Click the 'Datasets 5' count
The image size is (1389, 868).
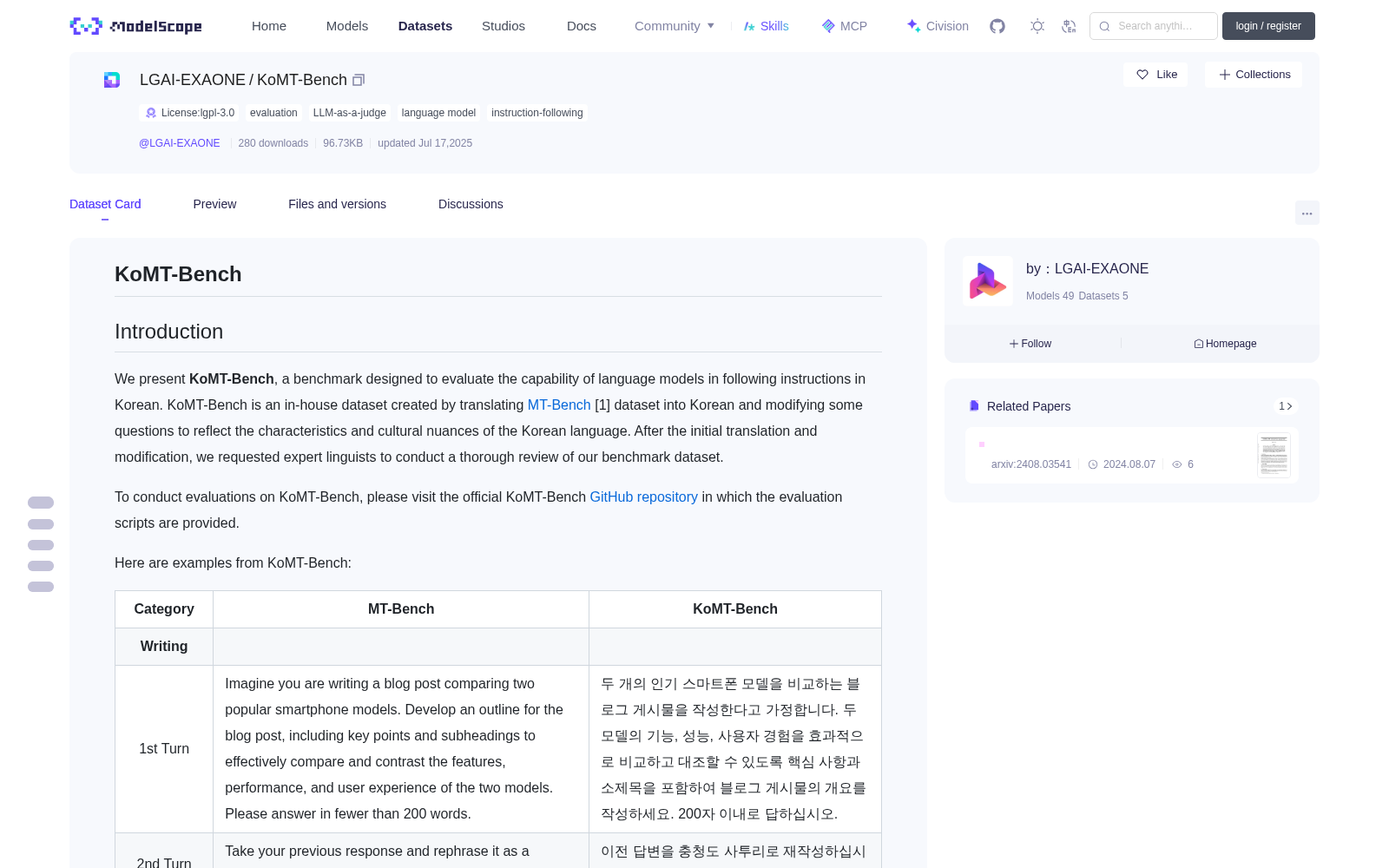coord(1103,296)
